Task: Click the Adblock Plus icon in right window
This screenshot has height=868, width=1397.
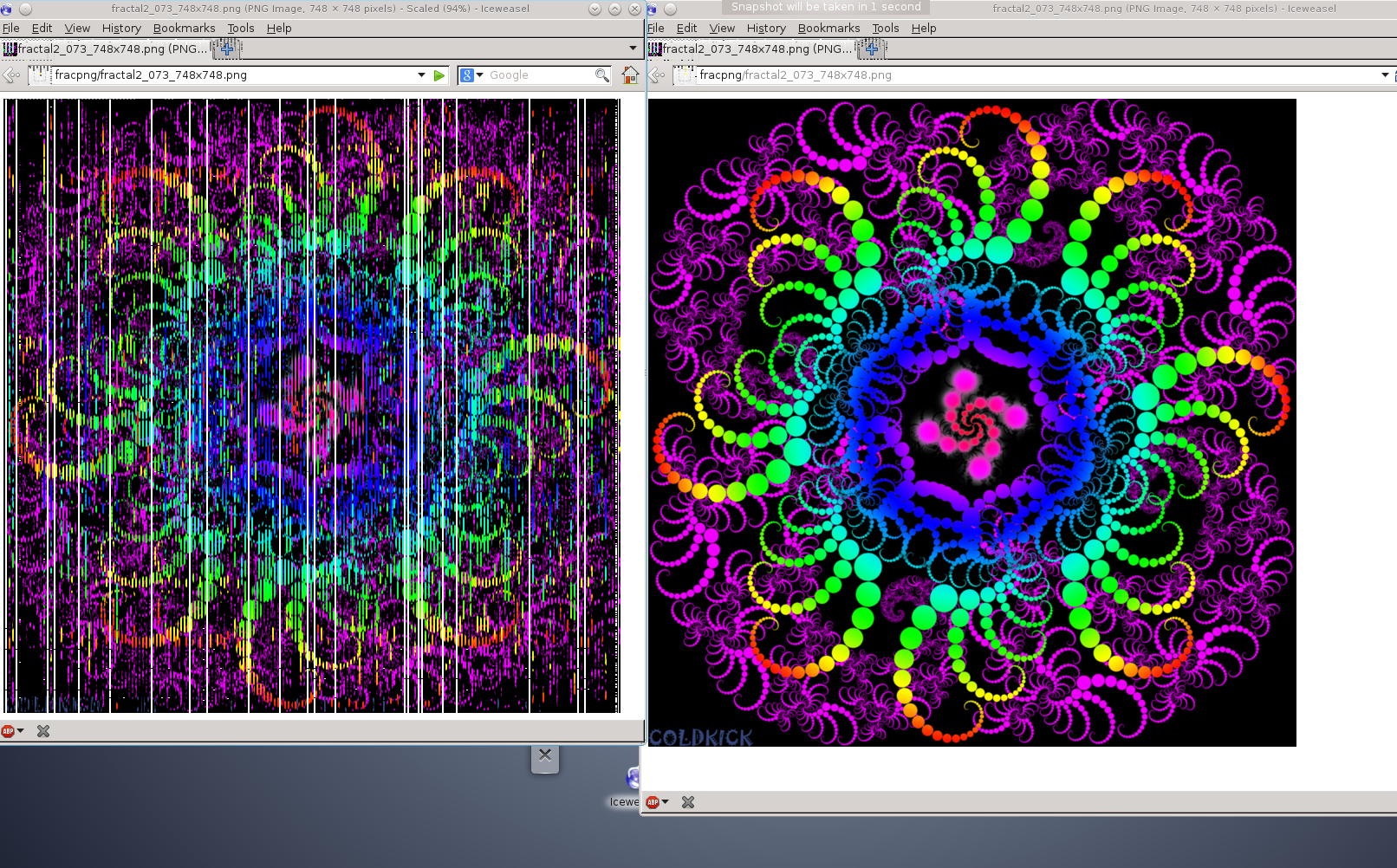Action: [x=653, y=802]
